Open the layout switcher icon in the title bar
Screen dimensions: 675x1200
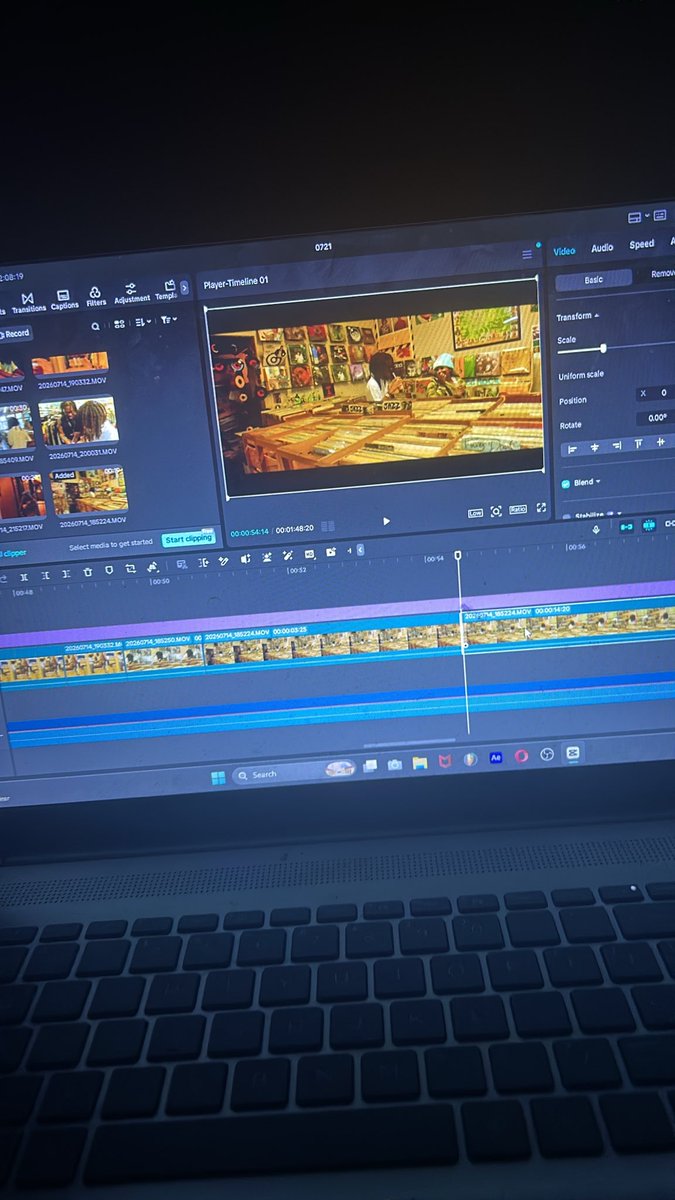[634, 217]
